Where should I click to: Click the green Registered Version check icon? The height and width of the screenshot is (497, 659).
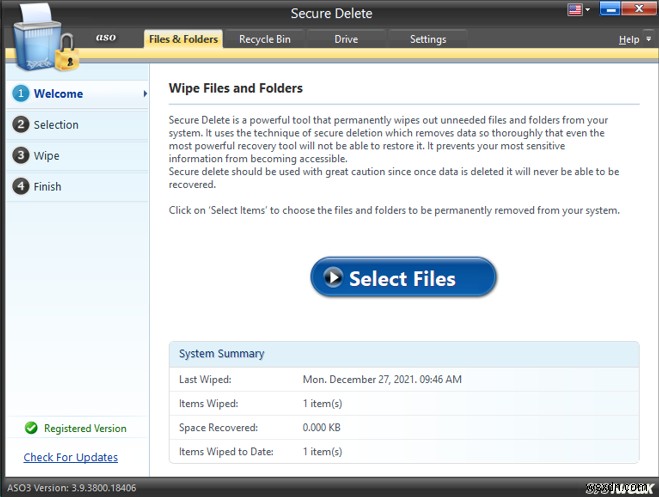pos(31,428)
